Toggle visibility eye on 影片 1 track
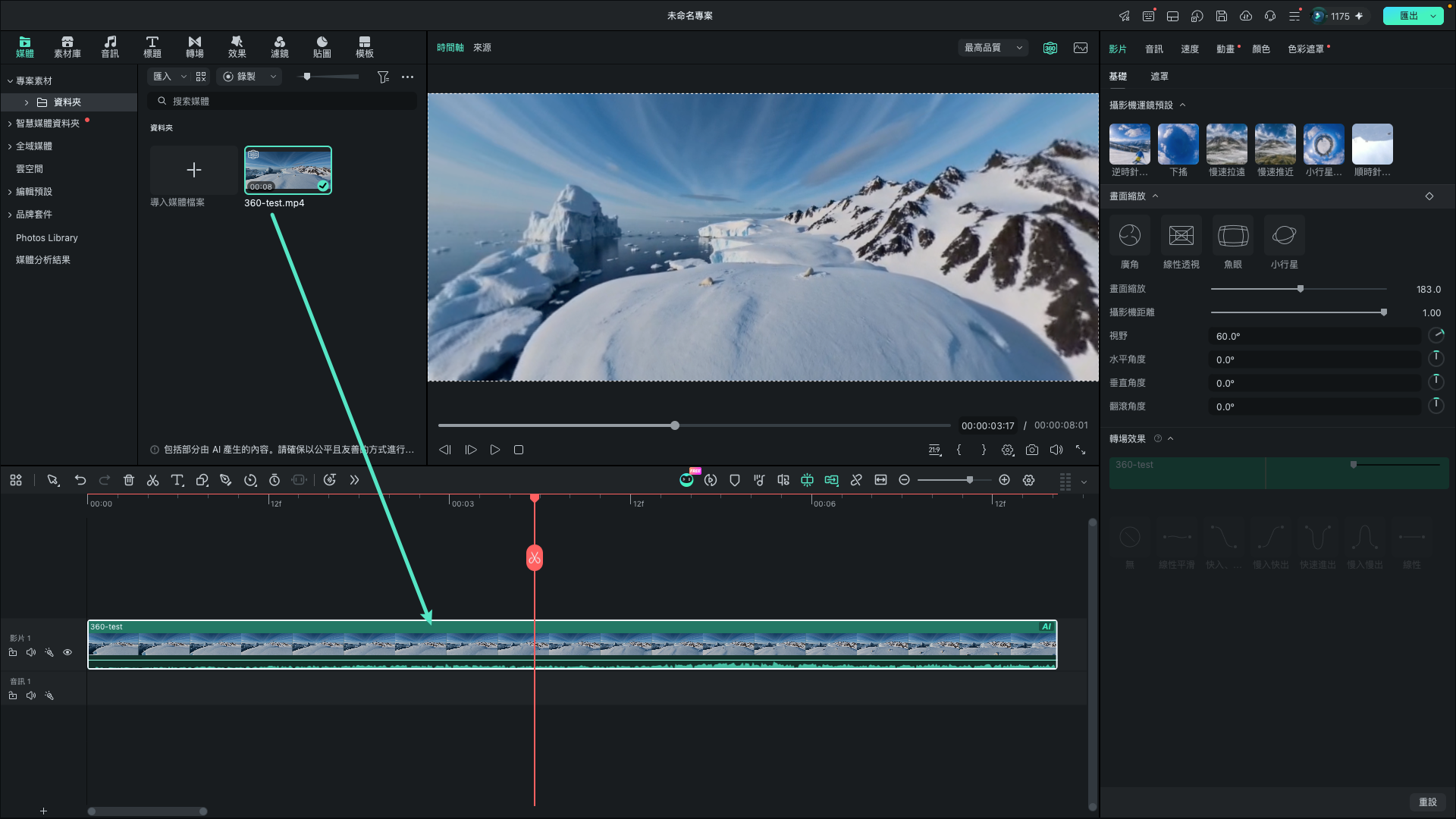 (x=67, y=652)
